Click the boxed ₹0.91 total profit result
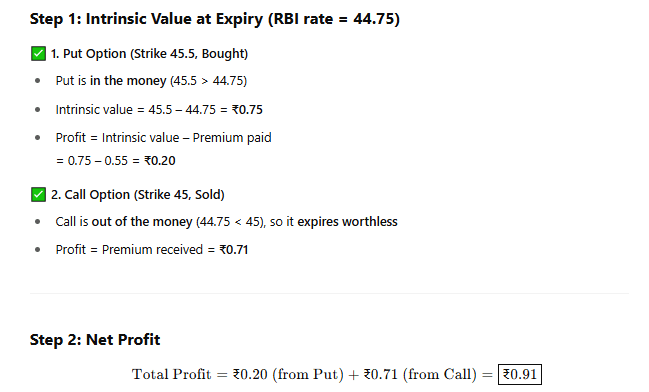The width and height of the screenshot is (649, 392). tap(520, 375)
